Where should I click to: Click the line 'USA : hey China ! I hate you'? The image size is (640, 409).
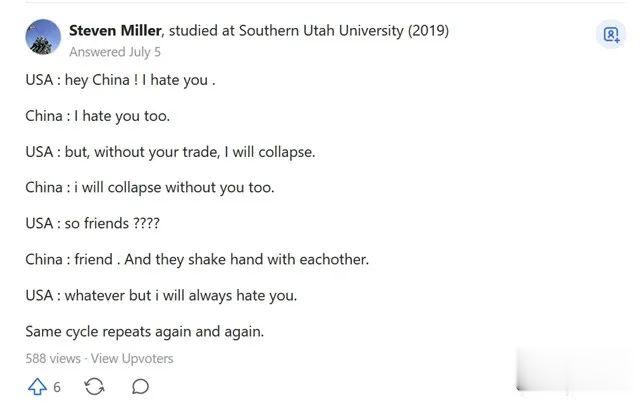pos(120,80)
